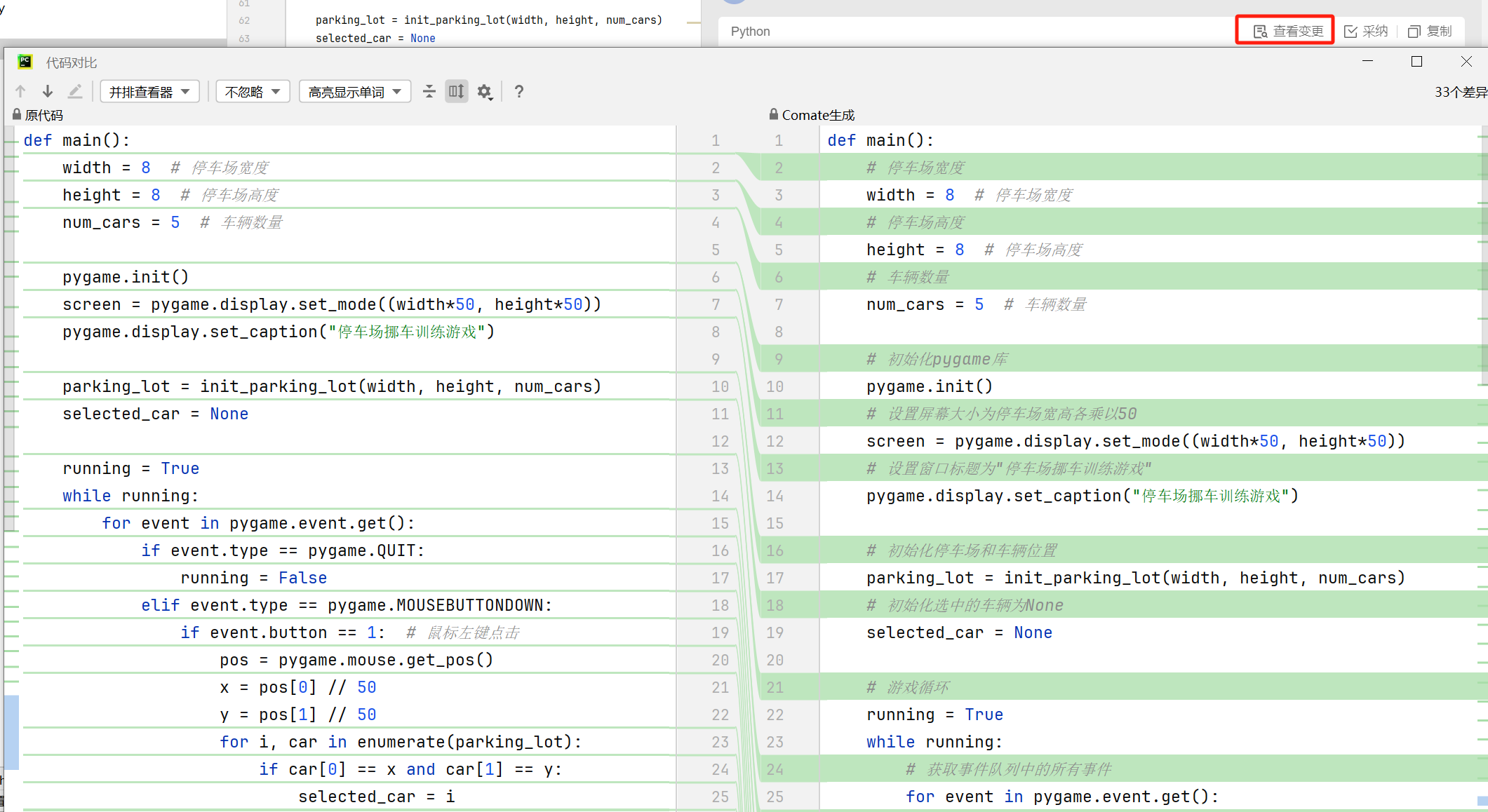Click '# 初始化pygame库' comment line
This screenshot has width=1488, height=812.
[x=937, y=359]
